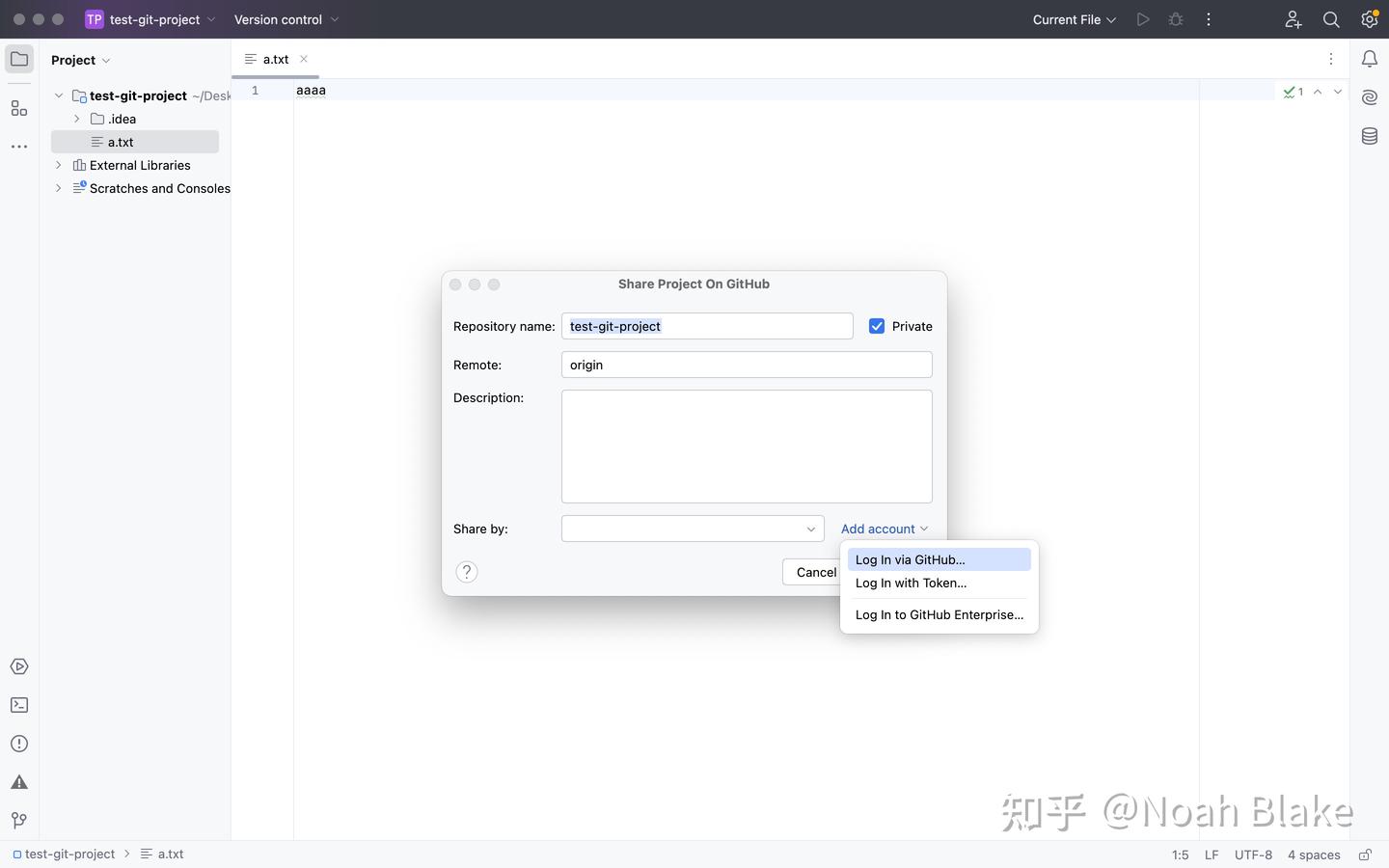Screen dimensions: 1389x868
Task: Click line separator LF in status bar
Action: click(1212, 854)
